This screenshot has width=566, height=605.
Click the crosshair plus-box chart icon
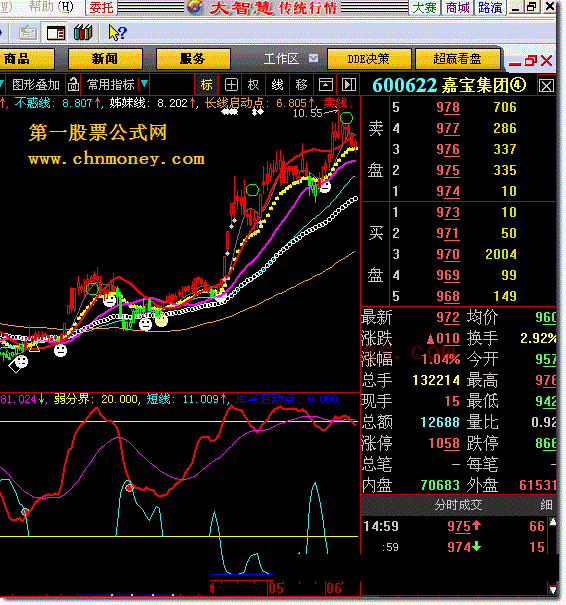[231, 85]
